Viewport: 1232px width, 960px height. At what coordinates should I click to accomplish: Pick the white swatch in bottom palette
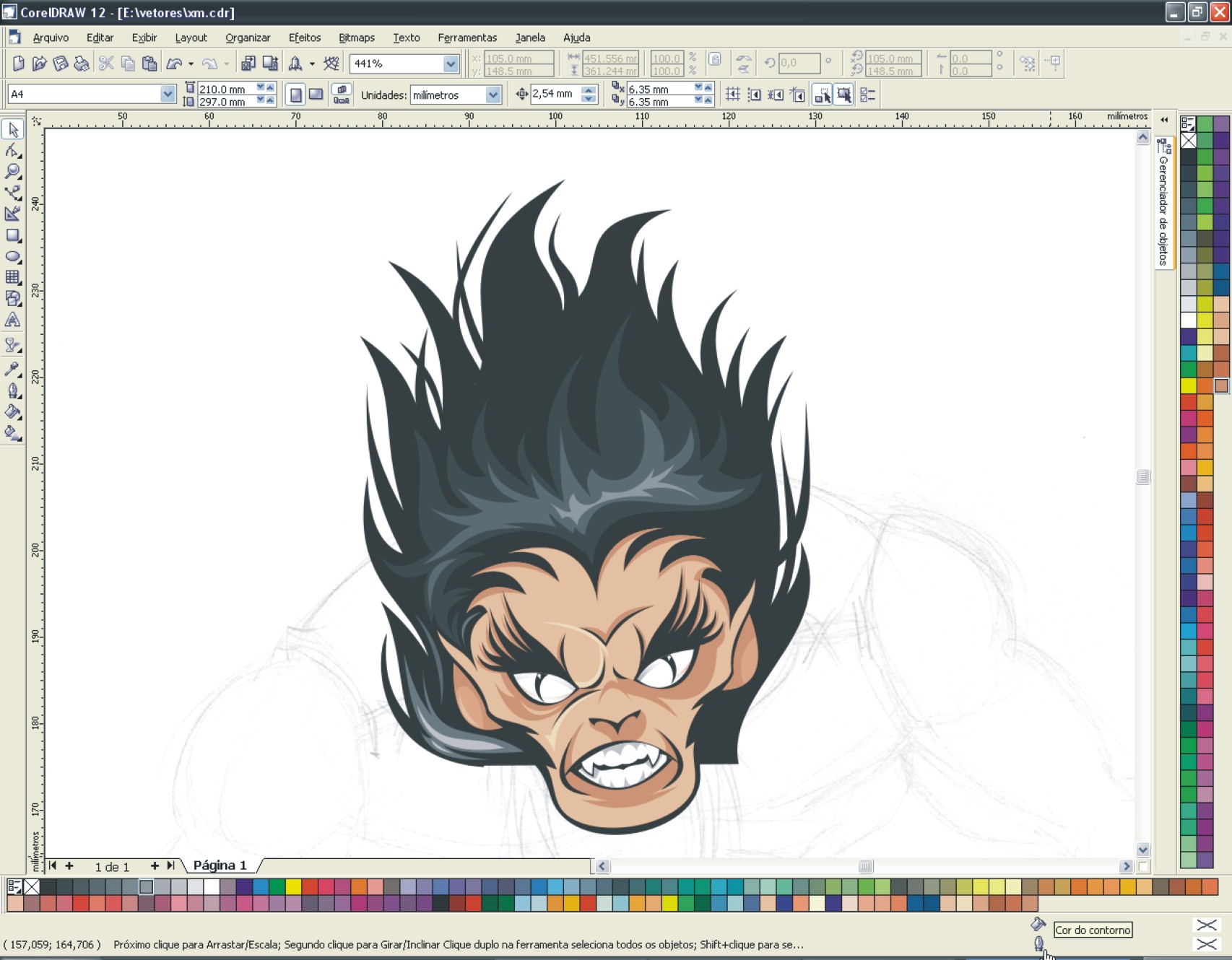pyautogui.click(x=212, y=886)
